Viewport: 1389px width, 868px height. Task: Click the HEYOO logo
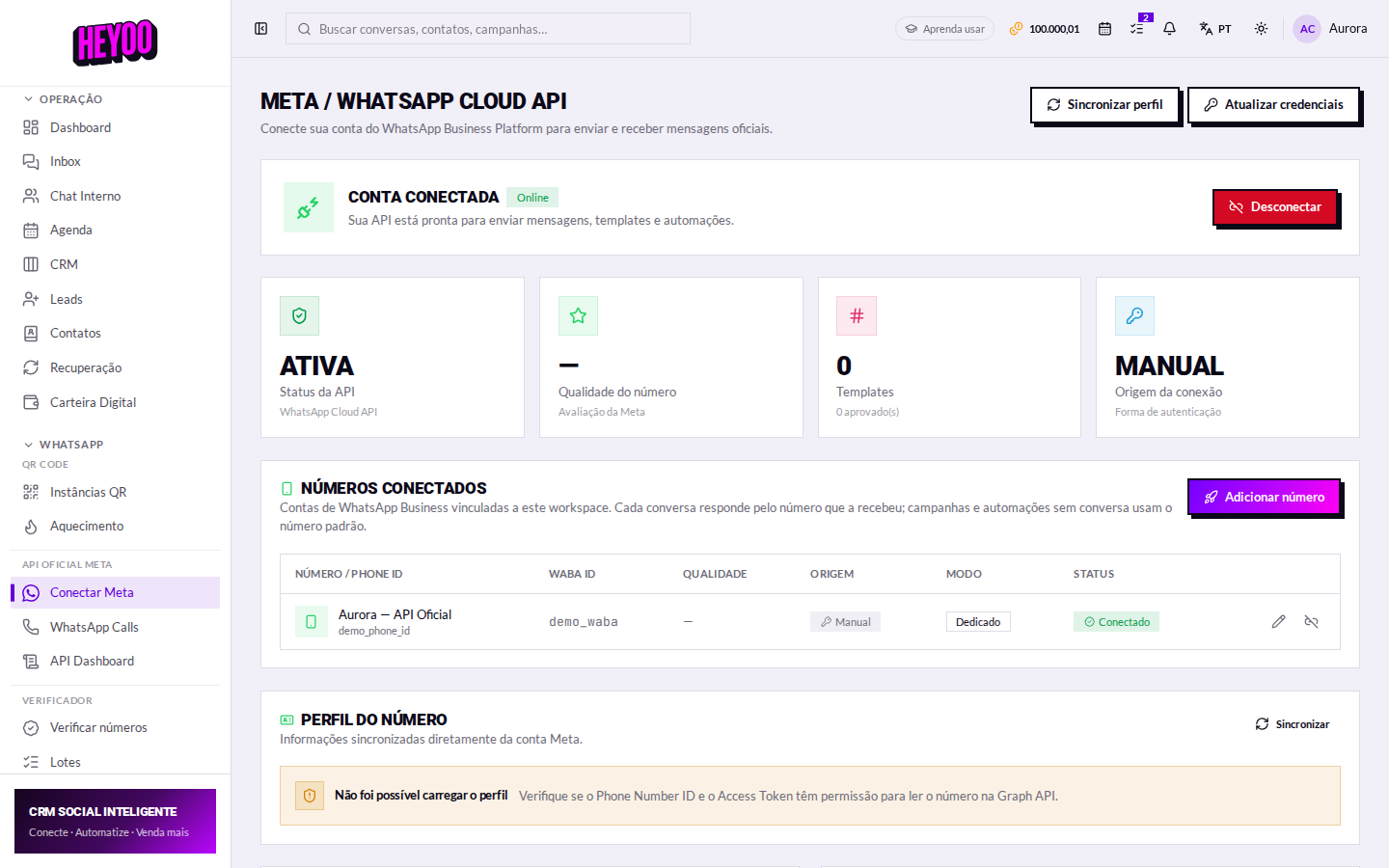[x=116, y=42]
